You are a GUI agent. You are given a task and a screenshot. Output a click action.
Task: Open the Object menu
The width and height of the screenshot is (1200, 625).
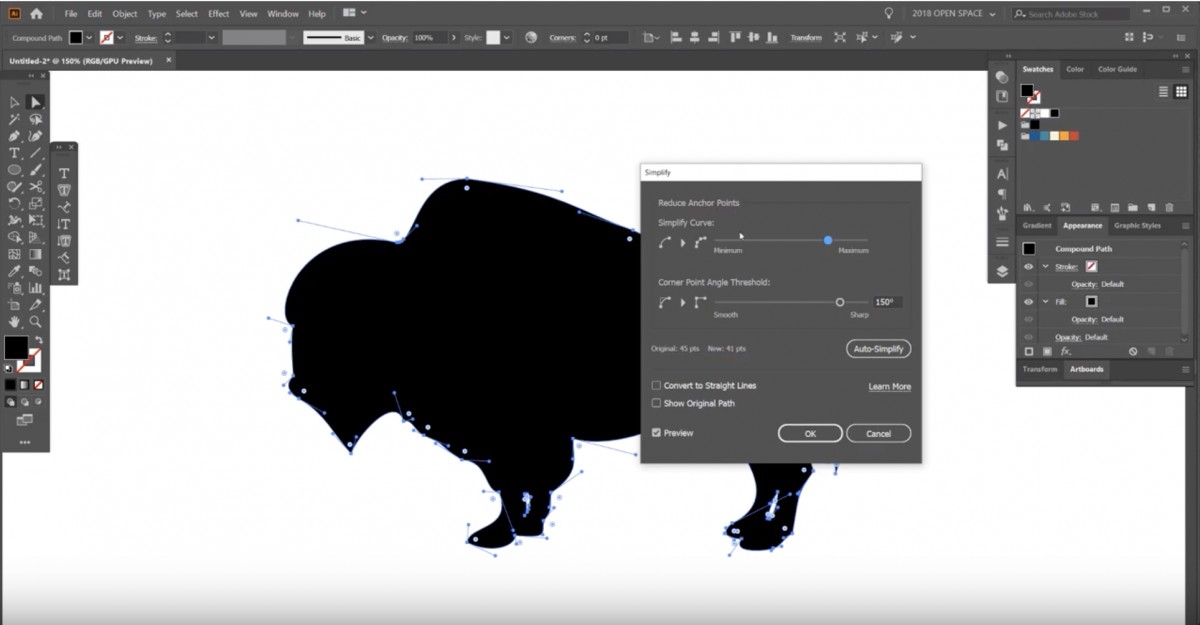125,14
